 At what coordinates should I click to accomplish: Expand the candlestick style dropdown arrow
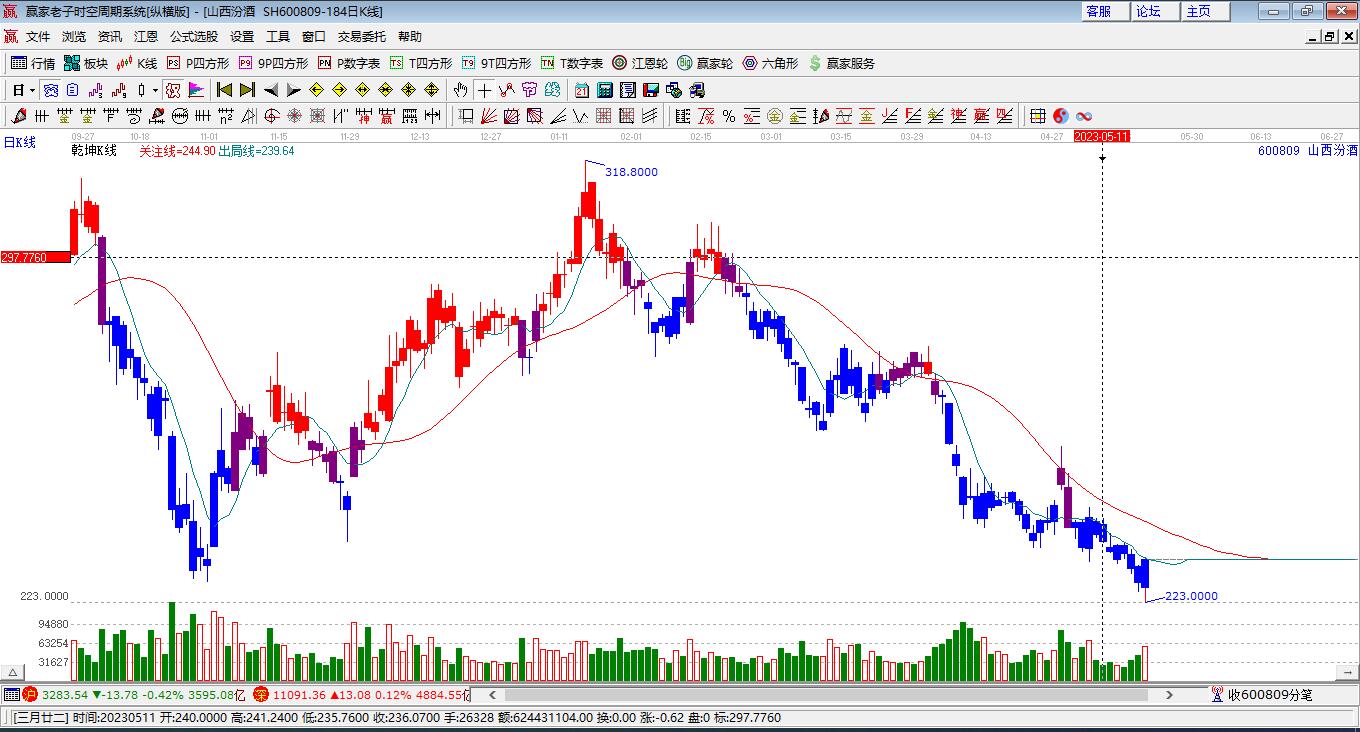pyautogui.click(x=155, y=90)
